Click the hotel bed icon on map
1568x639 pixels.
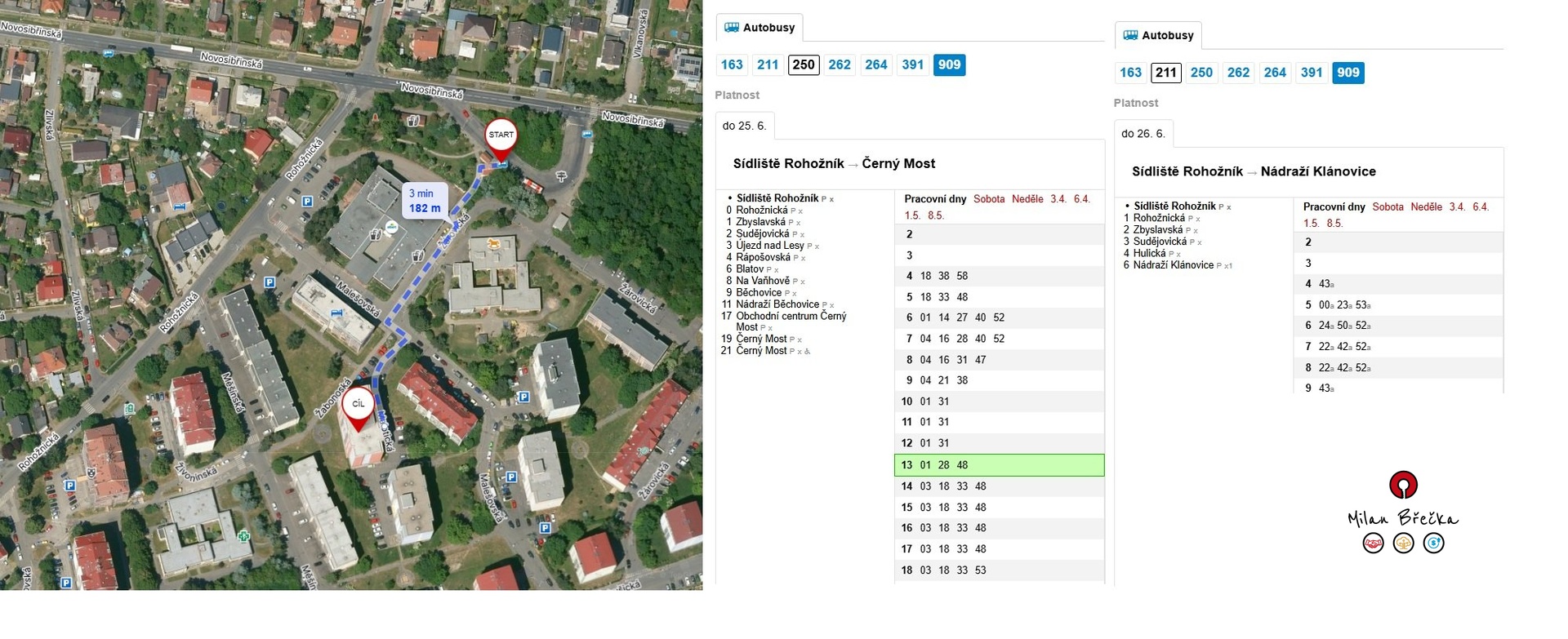337,313
